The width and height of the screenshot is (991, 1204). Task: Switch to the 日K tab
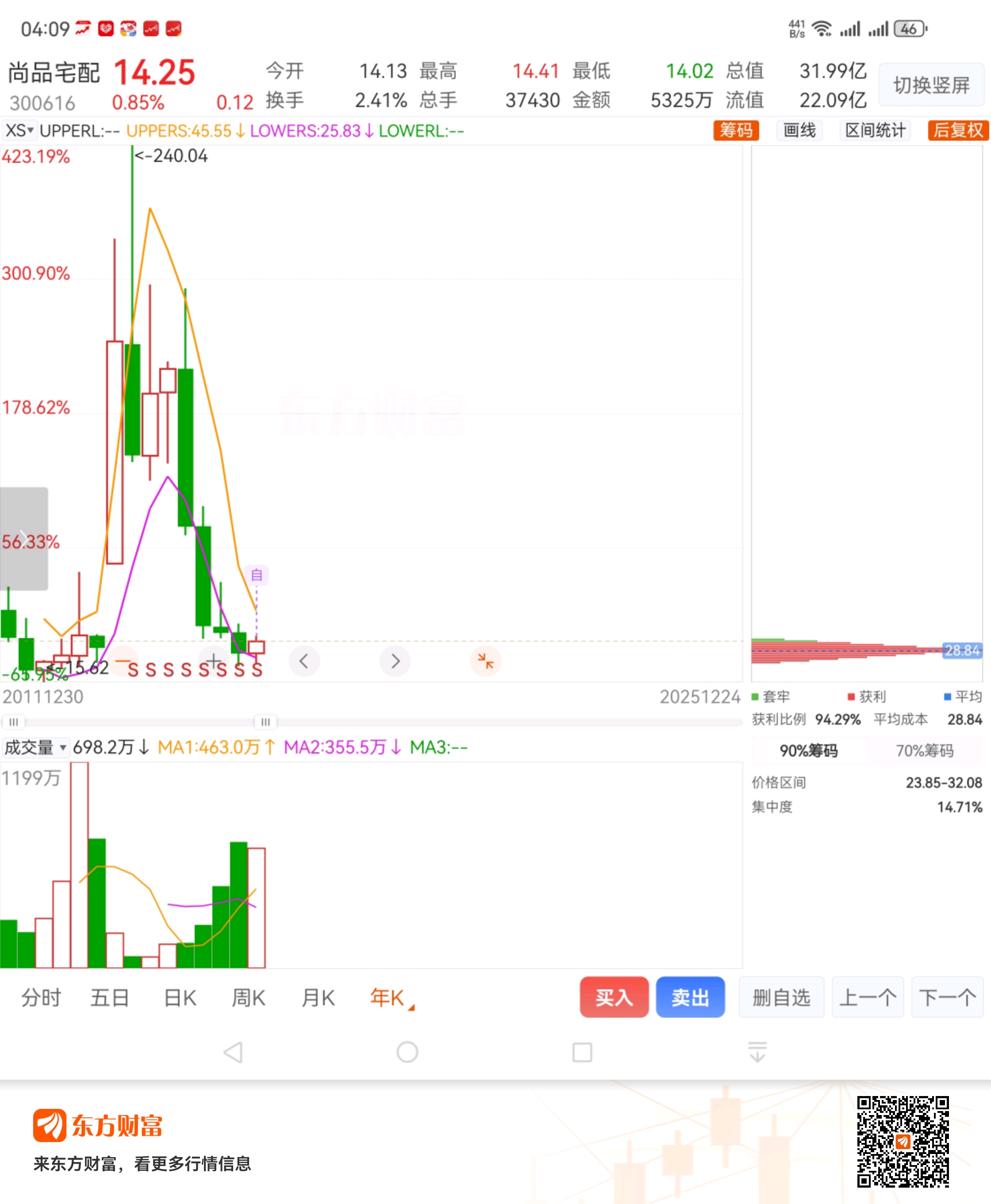[x=180, y=998]
